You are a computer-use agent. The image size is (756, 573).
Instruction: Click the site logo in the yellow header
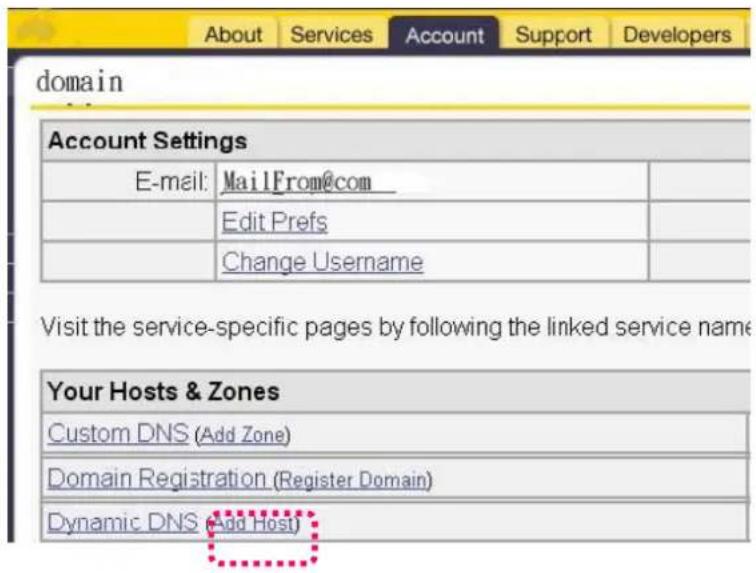(x=36, y=30)
